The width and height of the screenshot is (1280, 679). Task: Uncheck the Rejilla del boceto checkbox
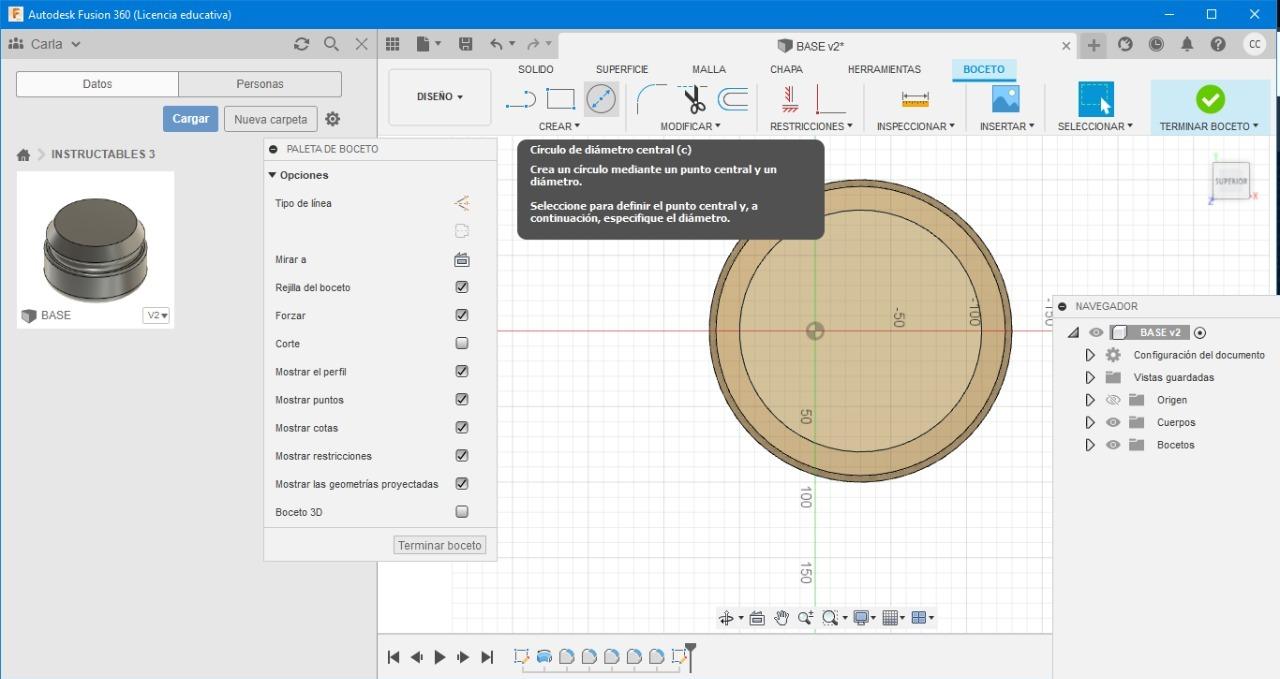(x=462, y=287)
